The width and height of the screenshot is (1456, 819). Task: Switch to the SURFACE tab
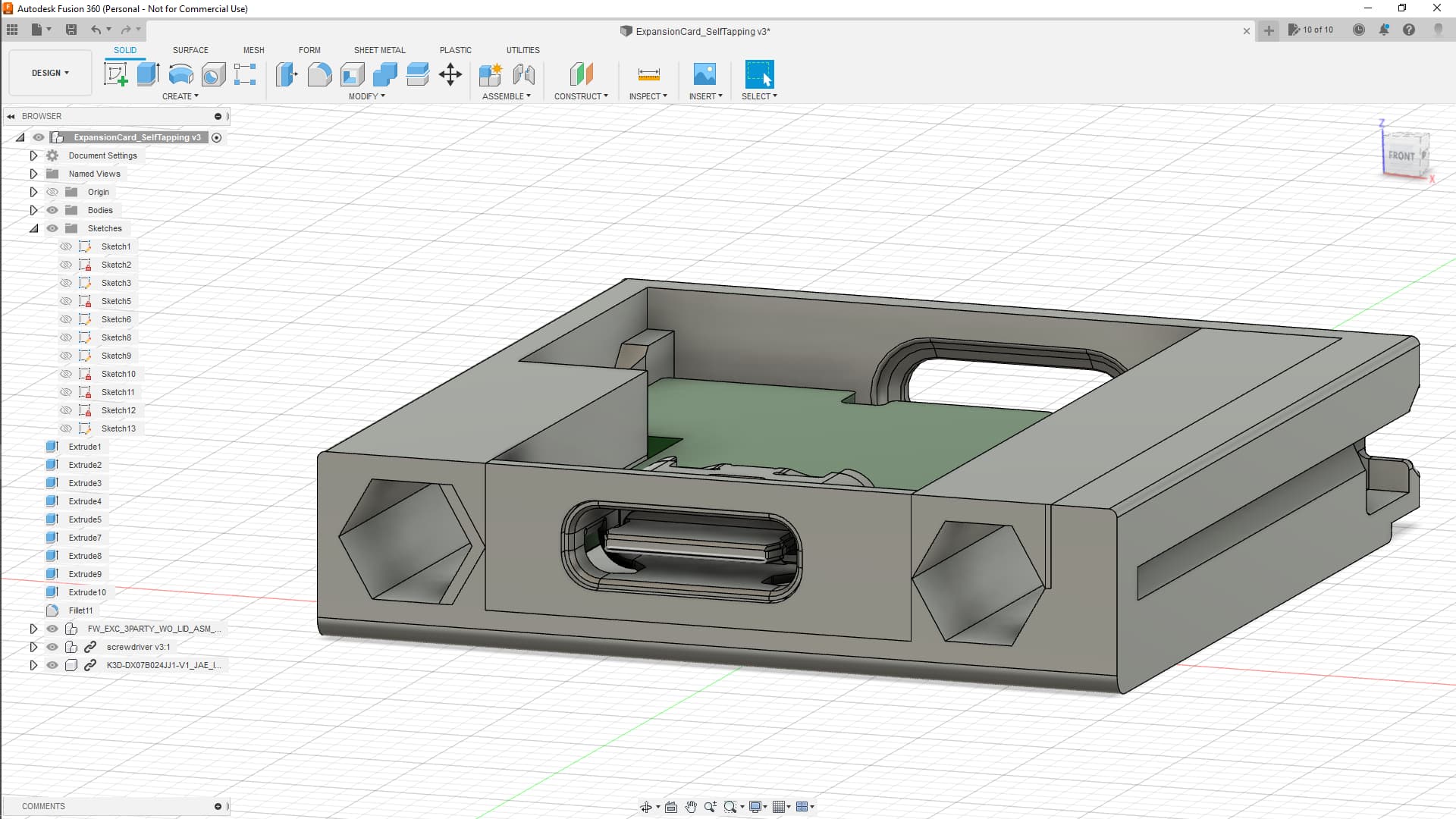click(x=190, y=50)
